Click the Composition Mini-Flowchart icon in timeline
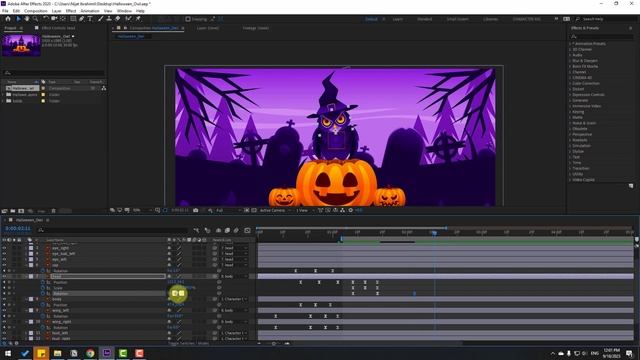 coord(196,231)
